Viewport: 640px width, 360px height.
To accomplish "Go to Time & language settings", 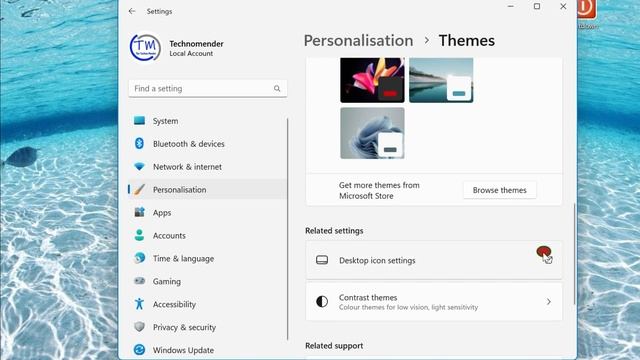I will tap(208, 258).
